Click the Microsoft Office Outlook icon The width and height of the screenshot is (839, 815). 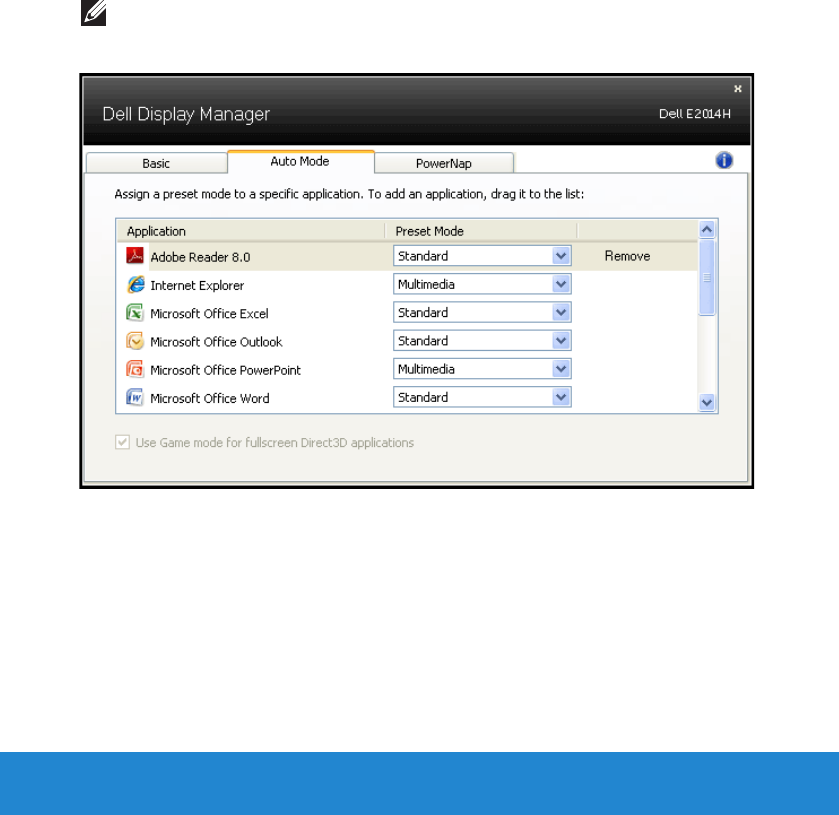135,341
